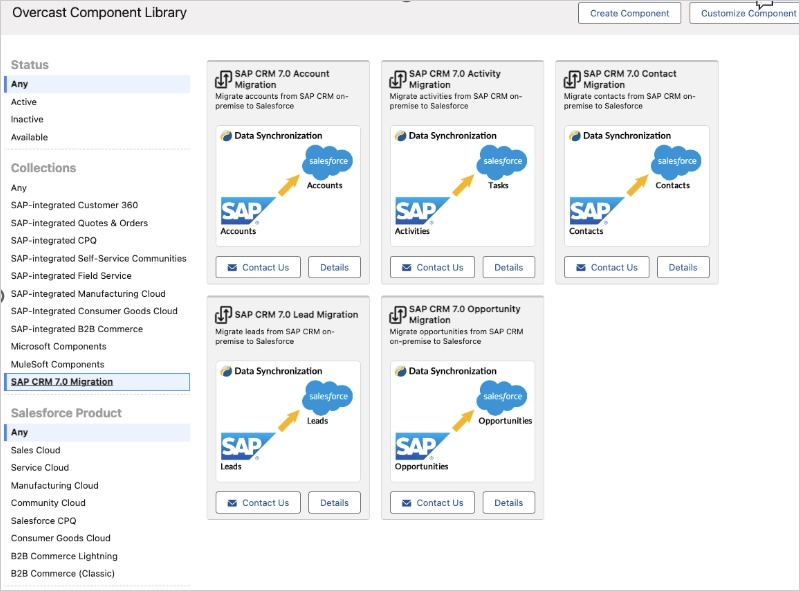800x591 pixels.
Task: Open SAP-integrated Self-Service Communities collection
Action: pyautogui.click(x=98, y=258)
